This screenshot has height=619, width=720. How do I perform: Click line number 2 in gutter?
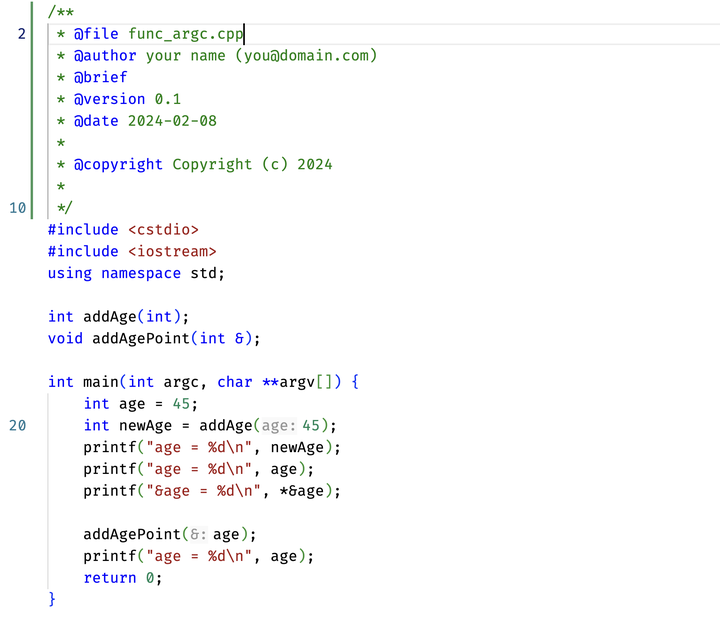(22, 34)
